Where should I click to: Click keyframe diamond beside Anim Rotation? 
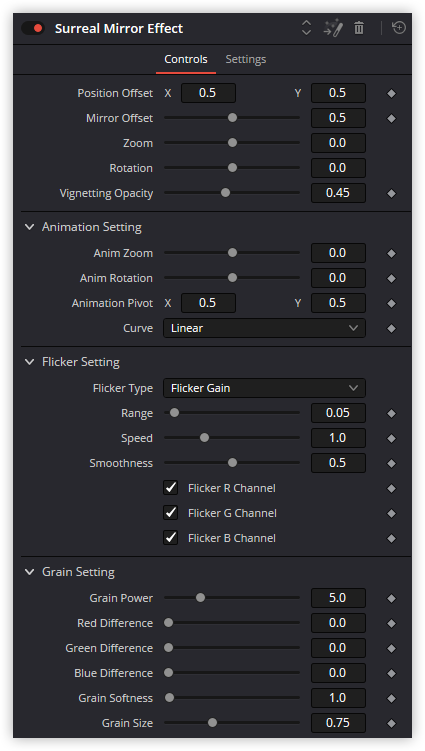(x=391, y=278)
